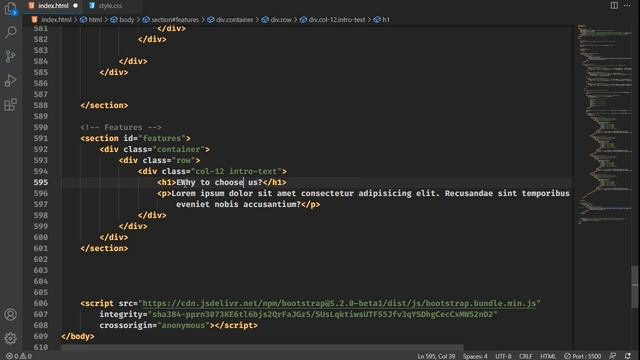Switch to the style.css tab

(110, 6)
